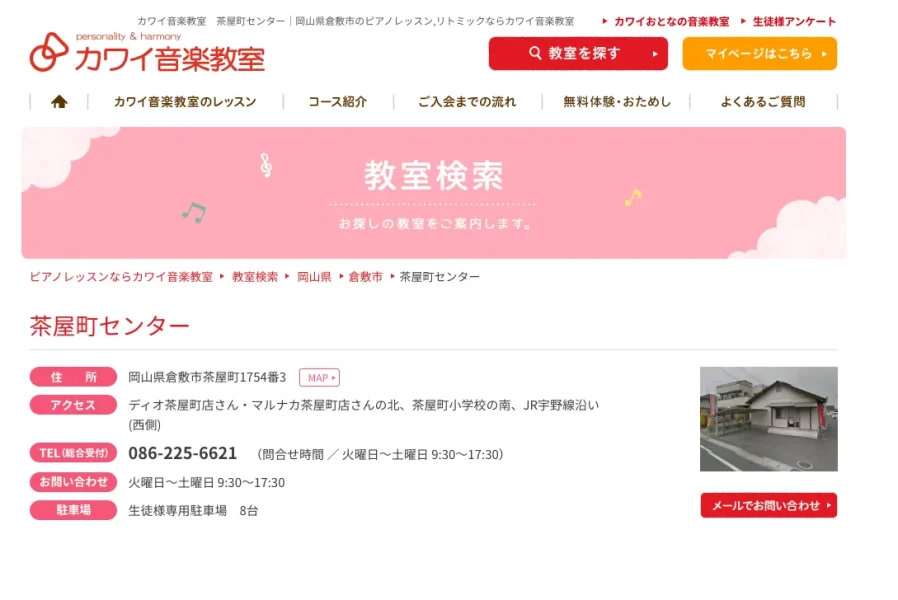Open よくあるご質問 menu item

(x=763, y=102)
